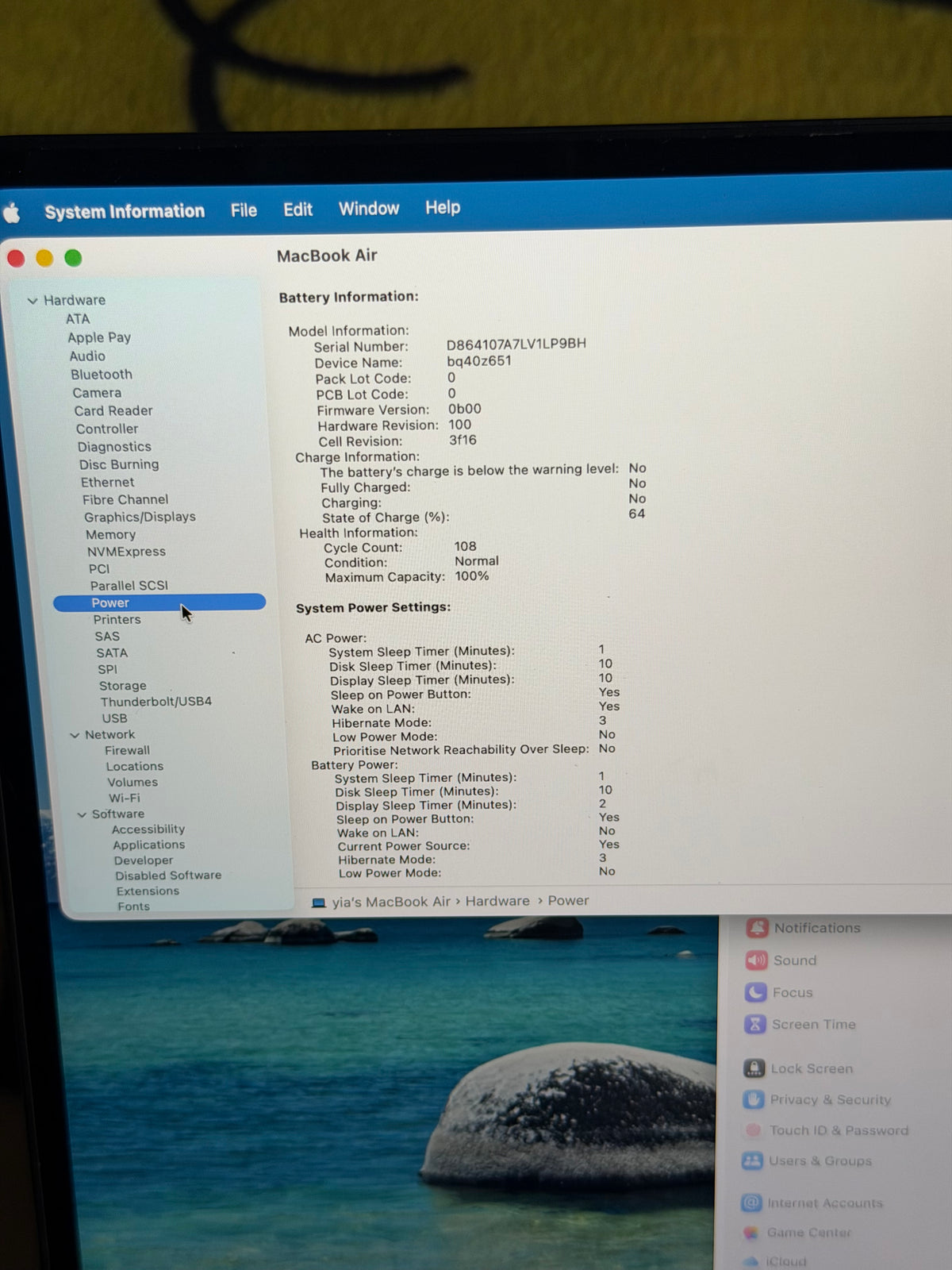Select Accessibility under Software
Viewport: 952px width, 1270px height.
[x=148, y=829]
